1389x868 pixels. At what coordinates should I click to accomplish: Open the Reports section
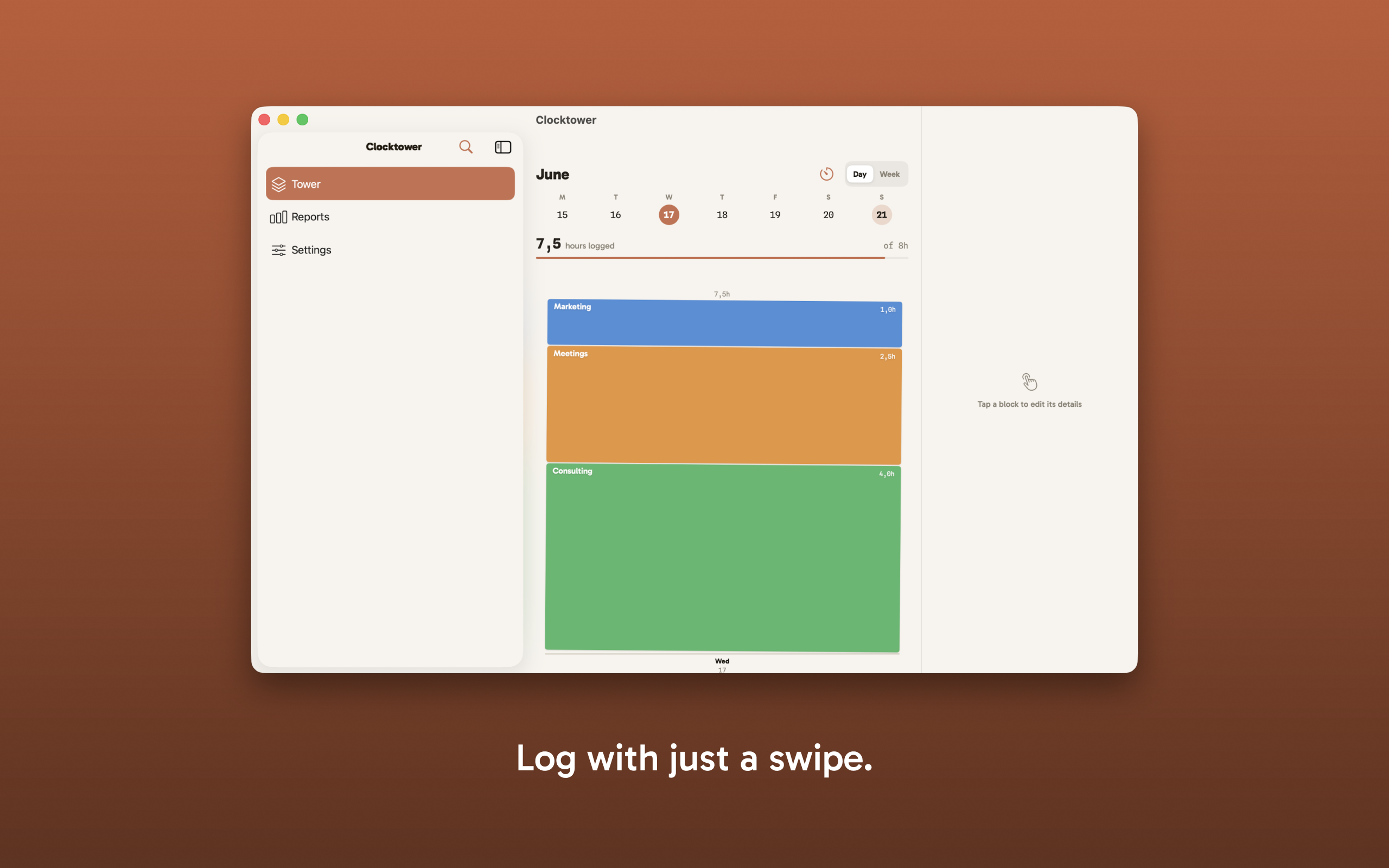coord(390,217)
